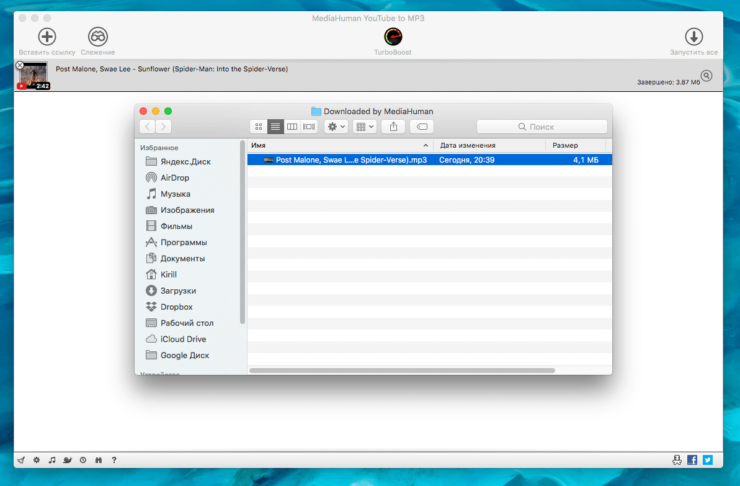The height and width of the screenshot is (486, 740).
Task: Open the Finder arrange-by grid dropdown
Action: (364, 127)
